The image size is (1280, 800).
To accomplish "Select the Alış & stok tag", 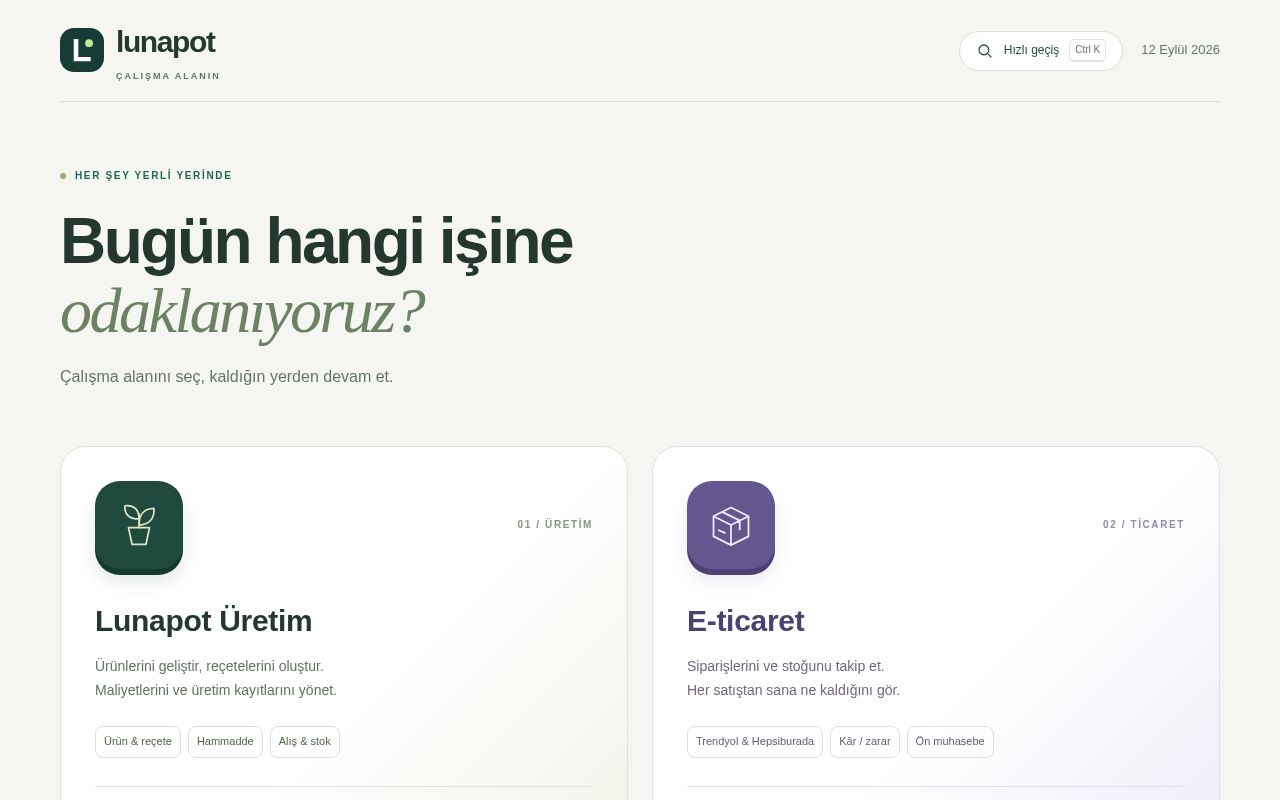I will [x=305, y=742].
